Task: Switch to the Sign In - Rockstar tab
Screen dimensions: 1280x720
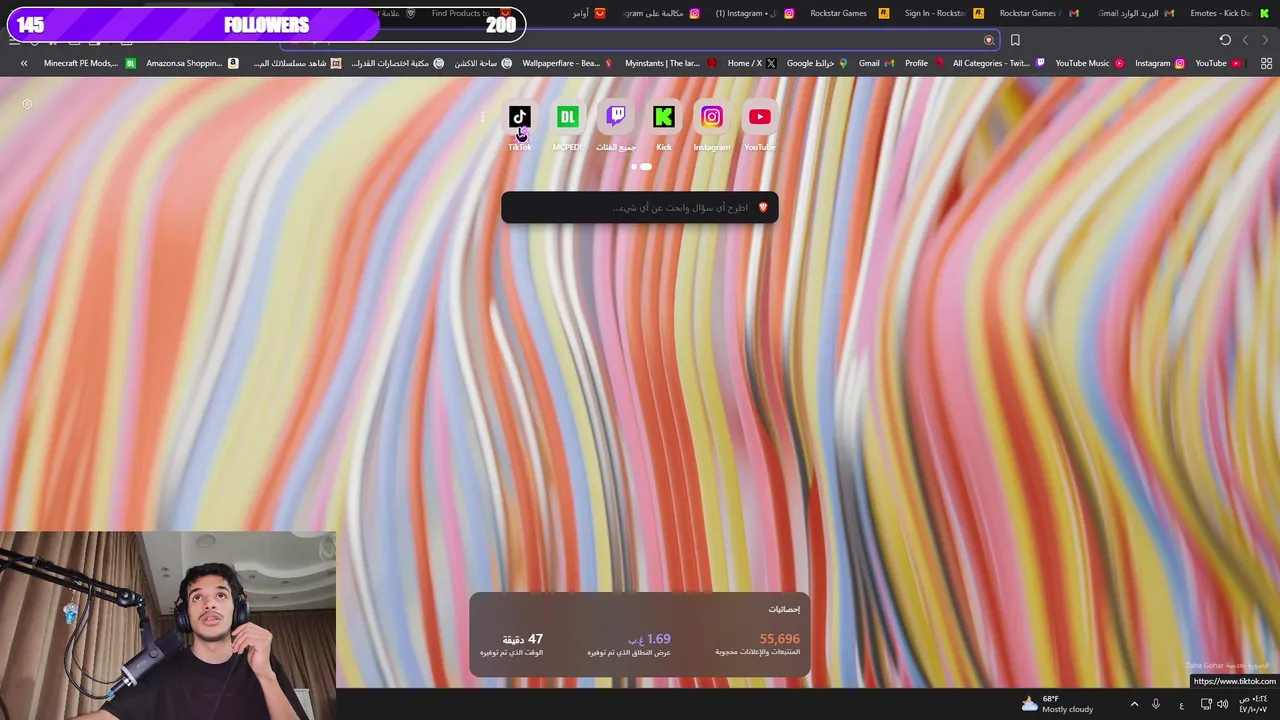Action: tap(943, 13)
